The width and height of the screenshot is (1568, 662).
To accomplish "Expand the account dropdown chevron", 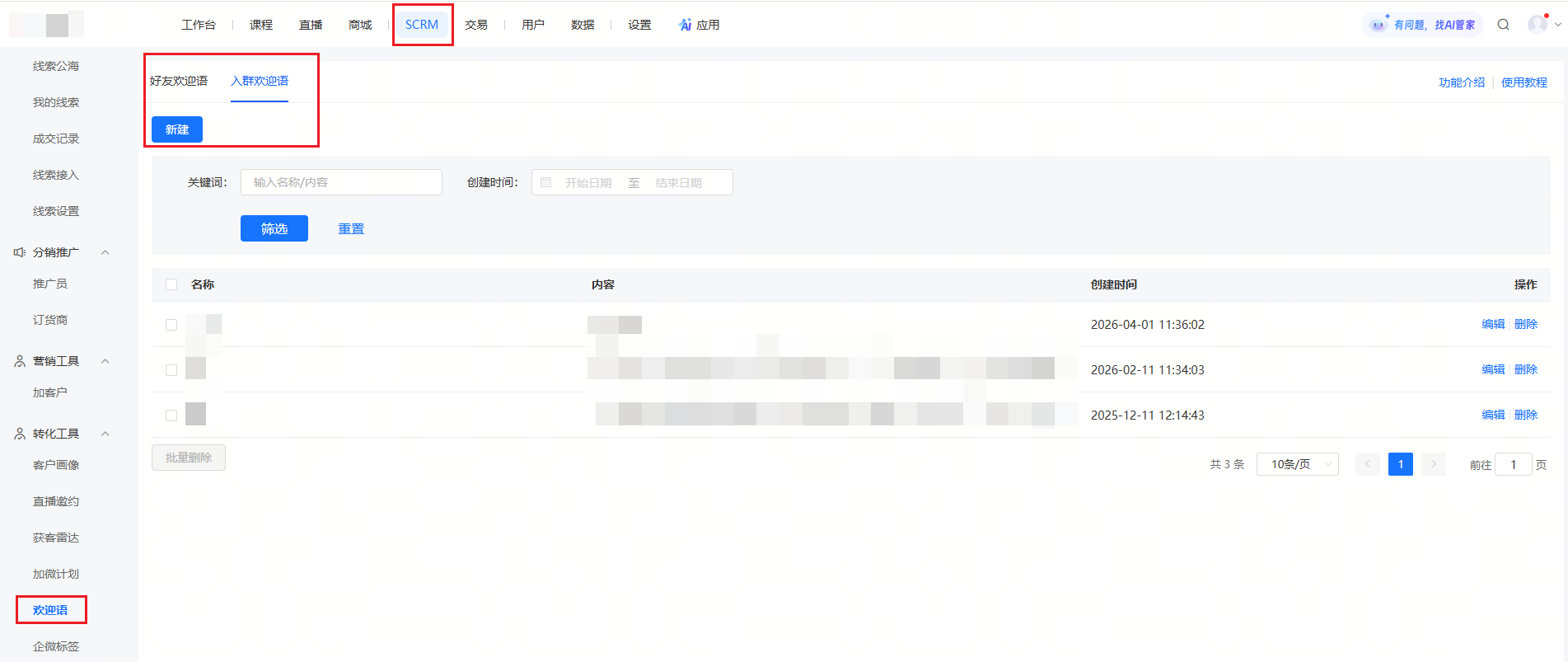I will pyautogui.click(x=1557, y=25).
